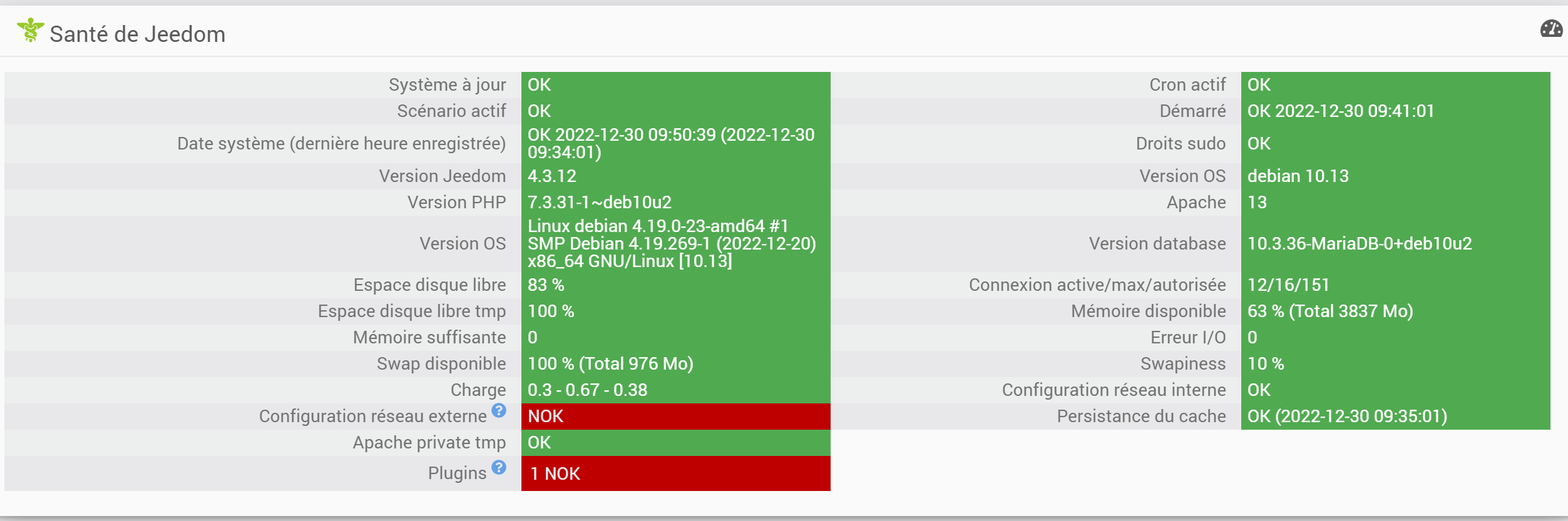This screenshot has height=521, width=1568.
Task: Click the Mémoire disponible 63 % value
Action: pos(1330,311)
